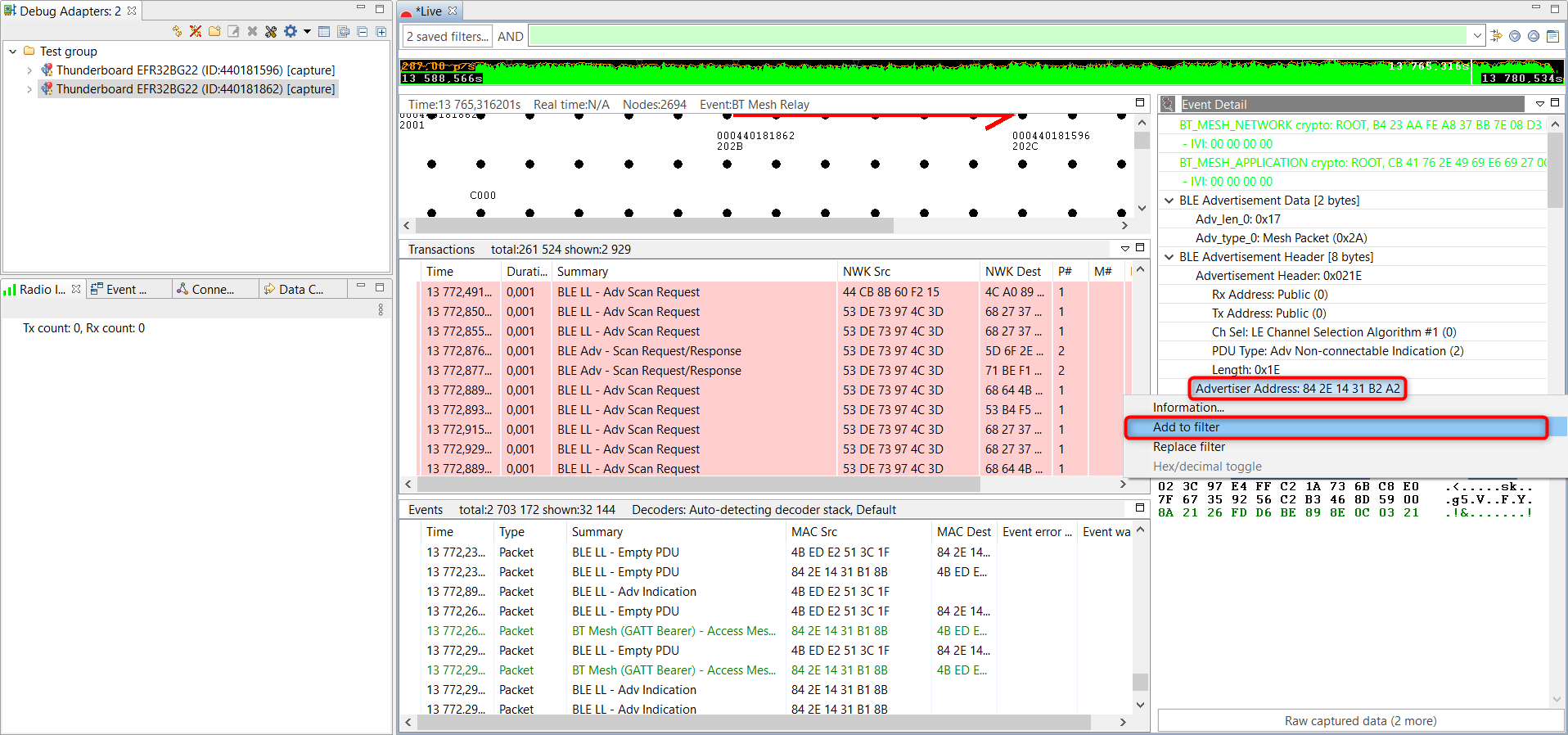This screenshot has height=735, width=1568.
Task: Click the Raw captured data (2 more) bar
Action: pos(1360,721)
